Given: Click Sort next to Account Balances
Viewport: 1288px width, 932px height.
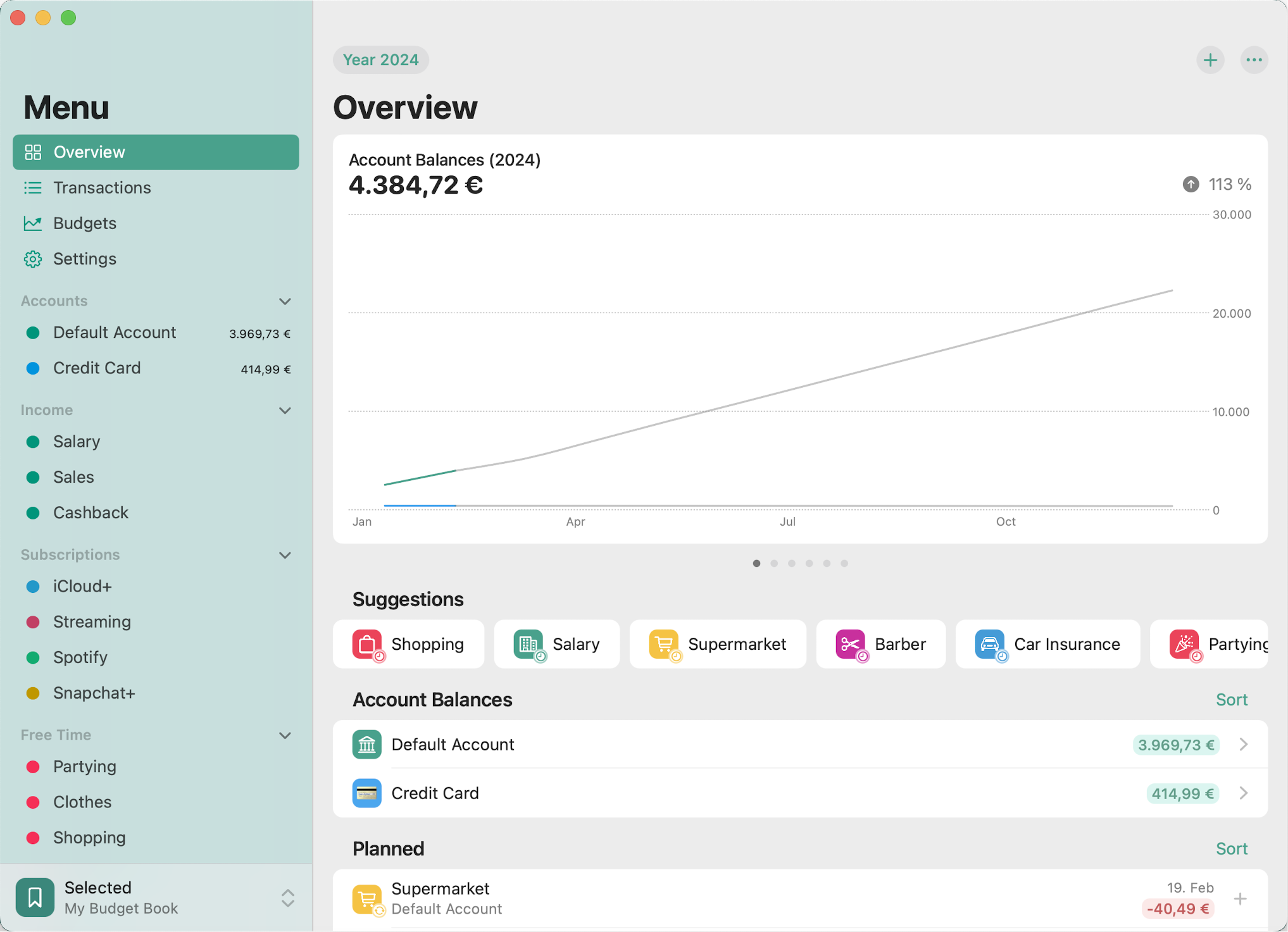Looking at the screenshot, I should [1231, 700].
